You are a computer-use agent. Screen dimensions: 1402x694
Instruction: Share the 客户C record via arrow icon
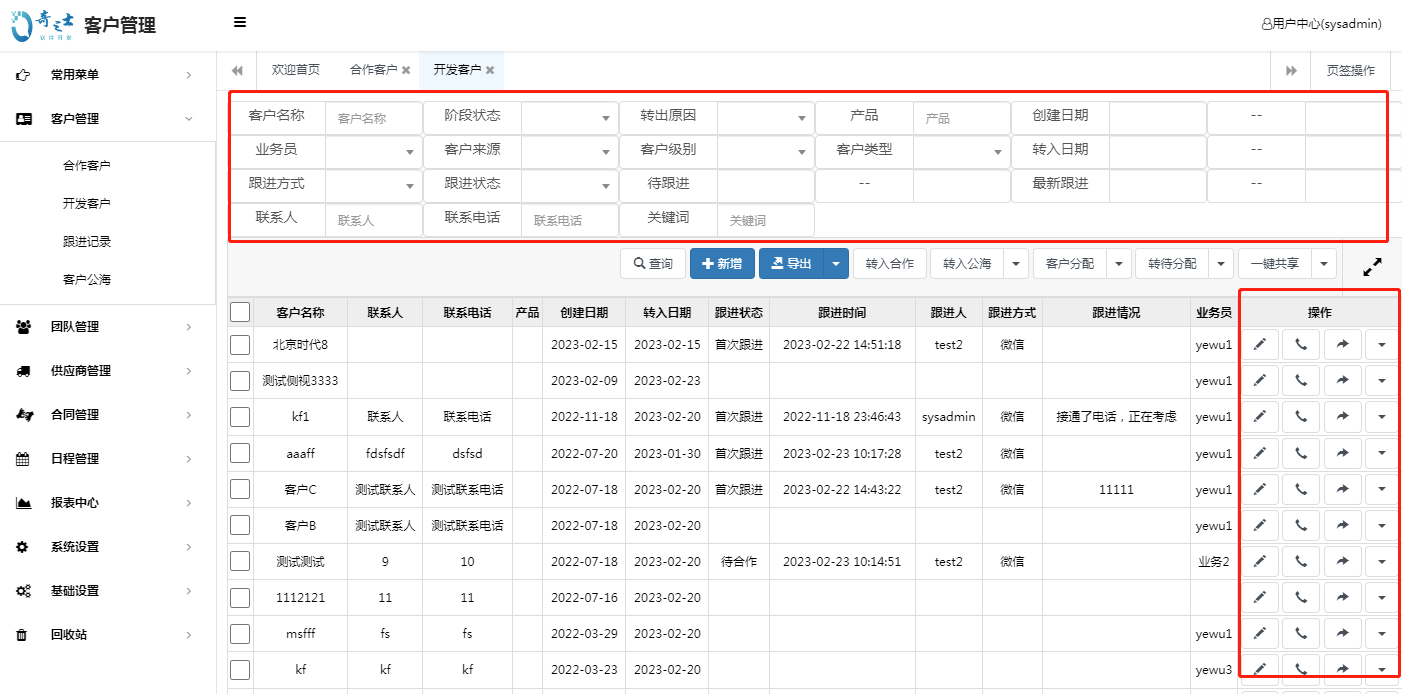click(1342, 488)
